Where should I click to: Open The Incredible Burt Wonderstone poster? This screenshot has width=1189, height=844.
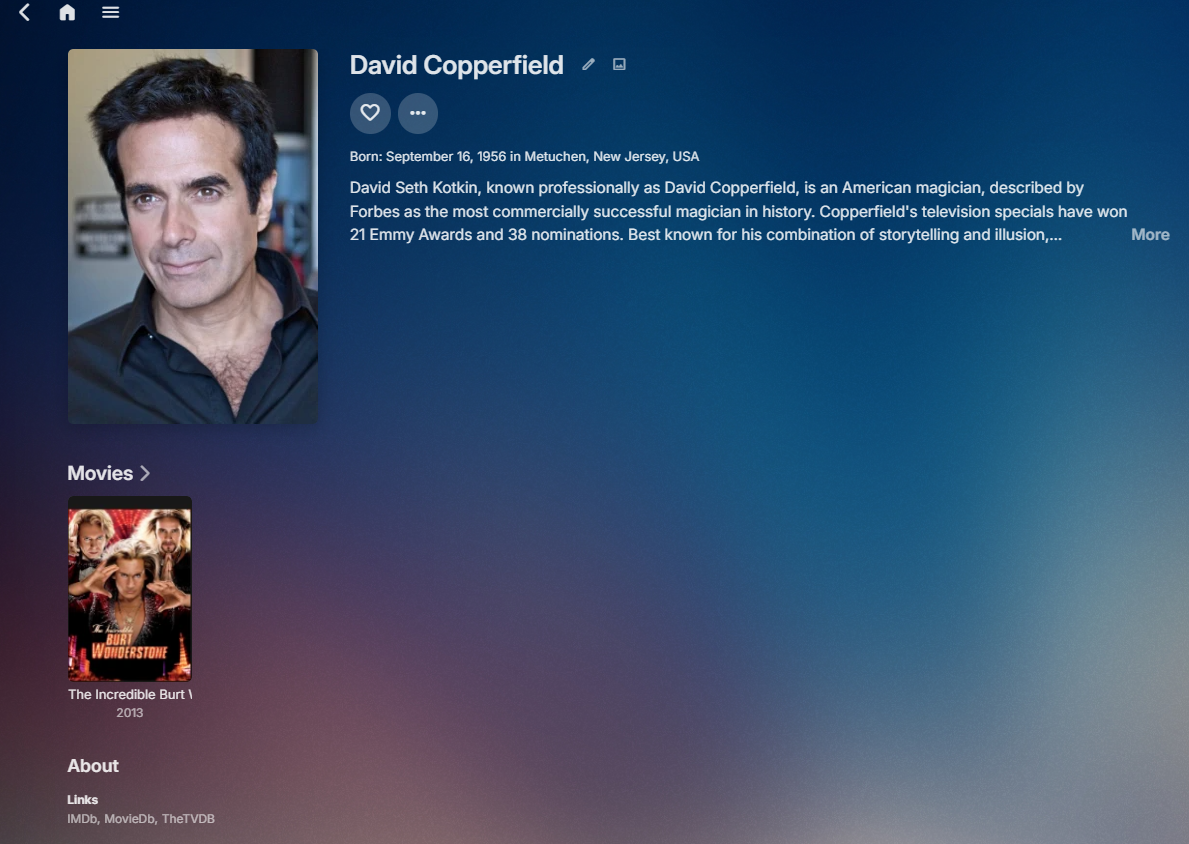click(x=130, y=588)
